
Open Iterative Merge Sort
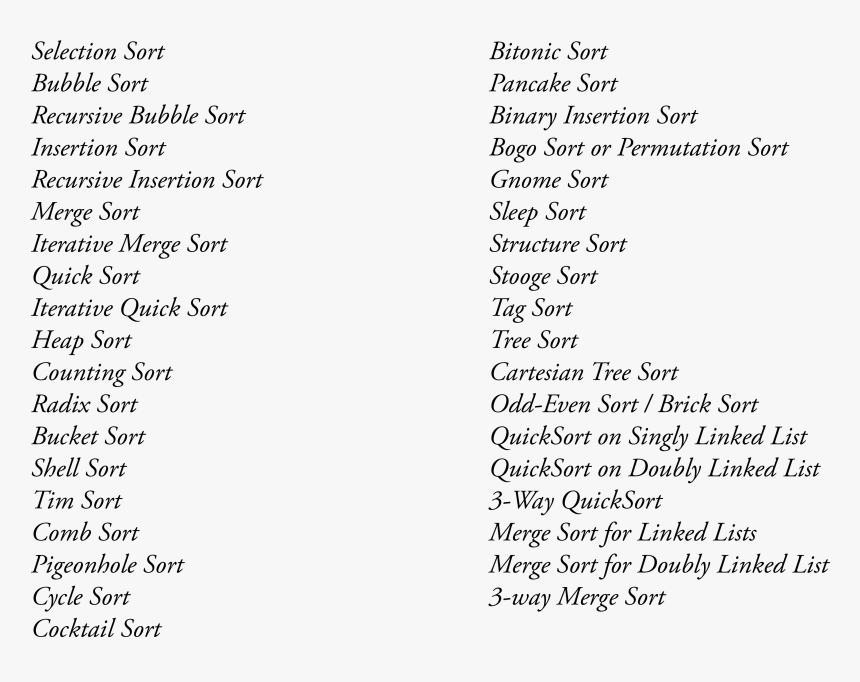point(129,244)
